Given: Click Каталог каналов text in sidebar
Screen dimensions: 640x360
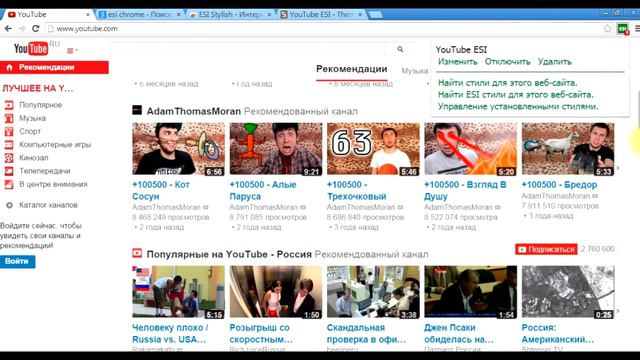Looking at the screenshot, I should pos(48,205).
